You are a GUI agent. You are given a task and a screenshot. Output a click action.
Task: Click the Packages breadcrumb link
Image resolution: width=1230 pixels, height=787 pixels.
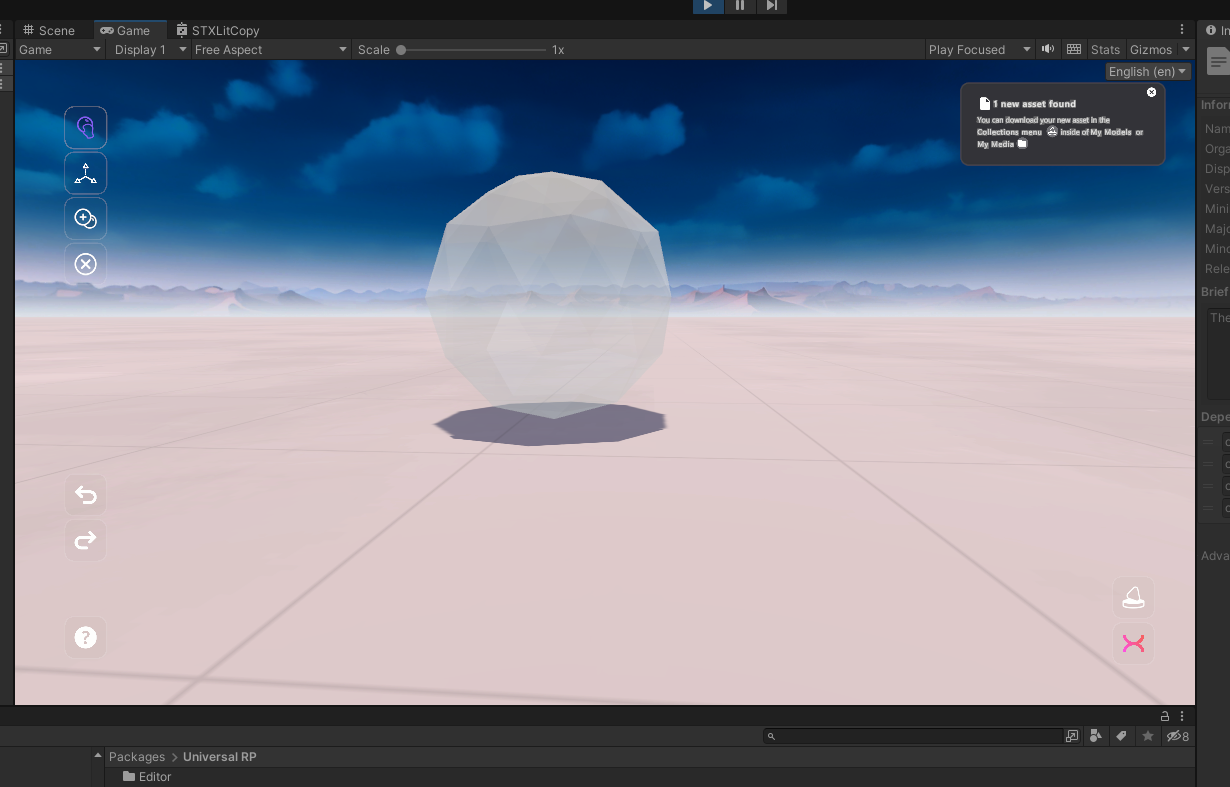pos(137,757)
